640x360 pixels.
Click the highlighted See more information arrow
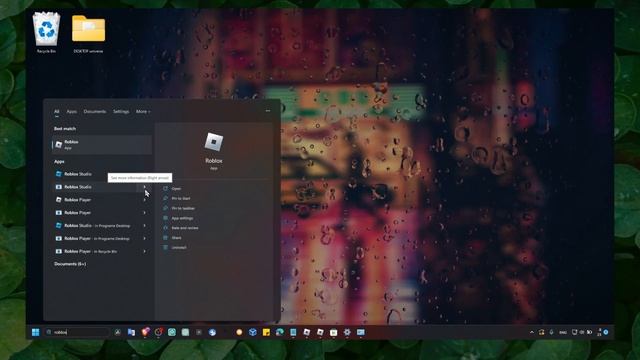click(144, 187)
